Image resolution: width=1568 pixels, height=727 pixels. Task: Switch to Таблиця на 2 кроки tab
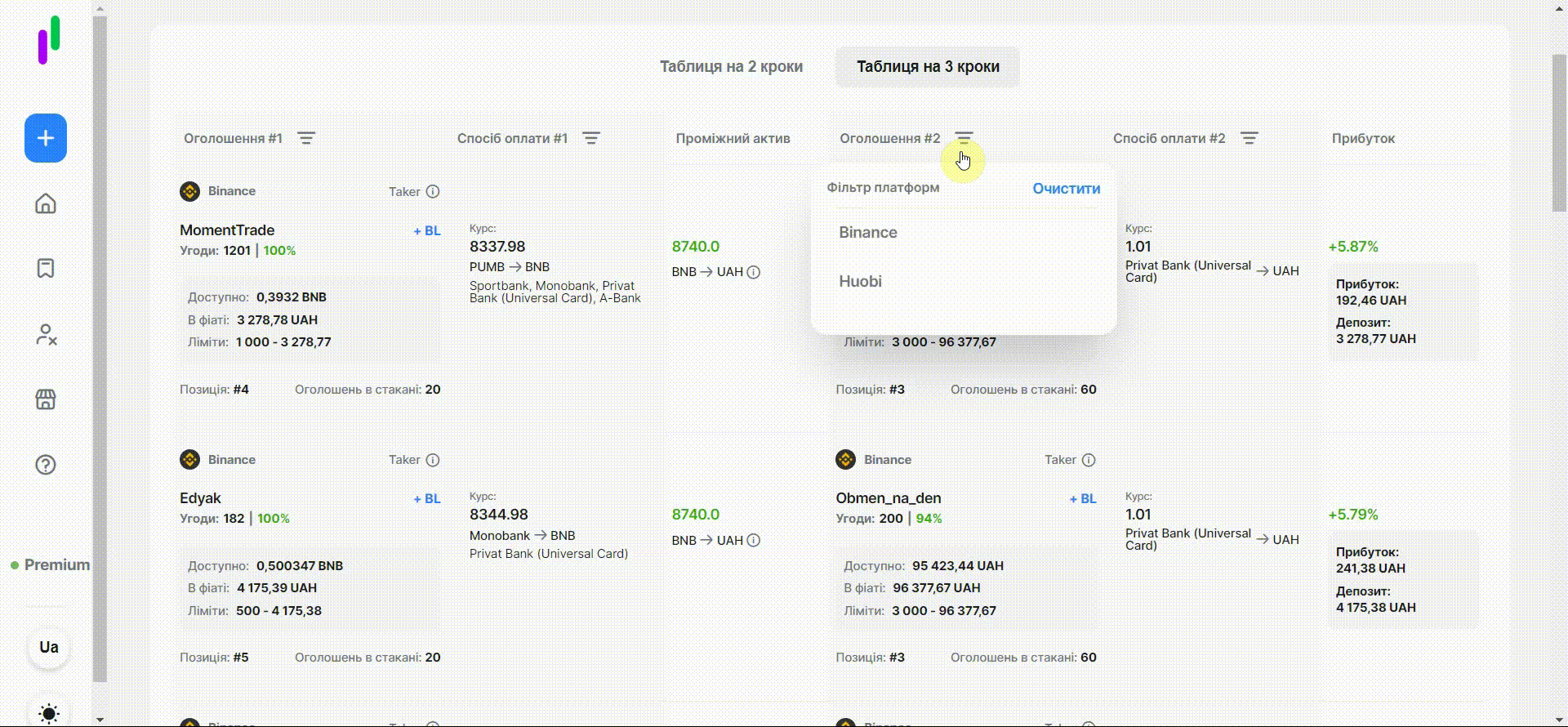click(x=731, y=67)
